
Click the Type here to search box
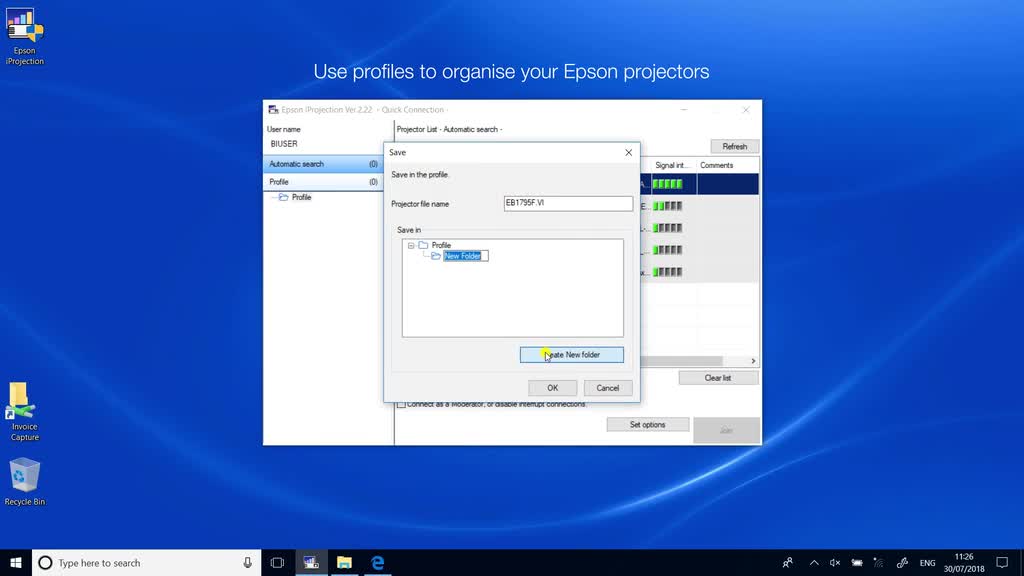point(147,562)
